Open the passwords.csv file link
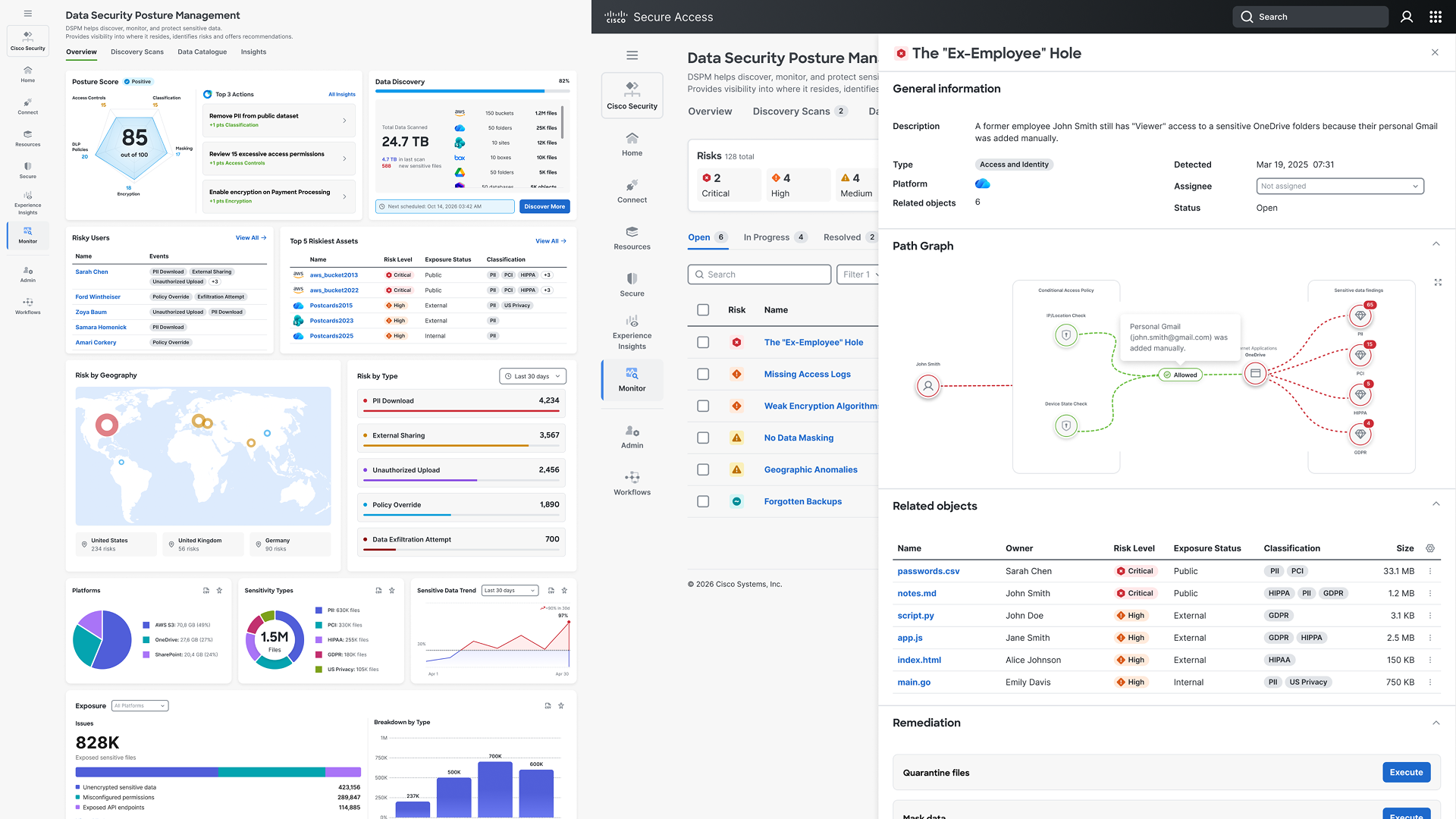Viewport: 1456px width, 819px height. (928, 571)
